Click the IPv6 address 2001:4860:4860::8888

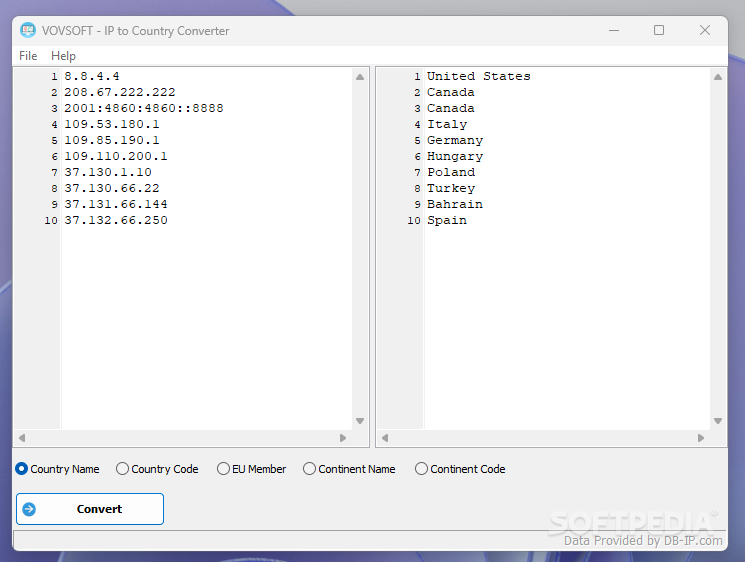tap(144, 108)
